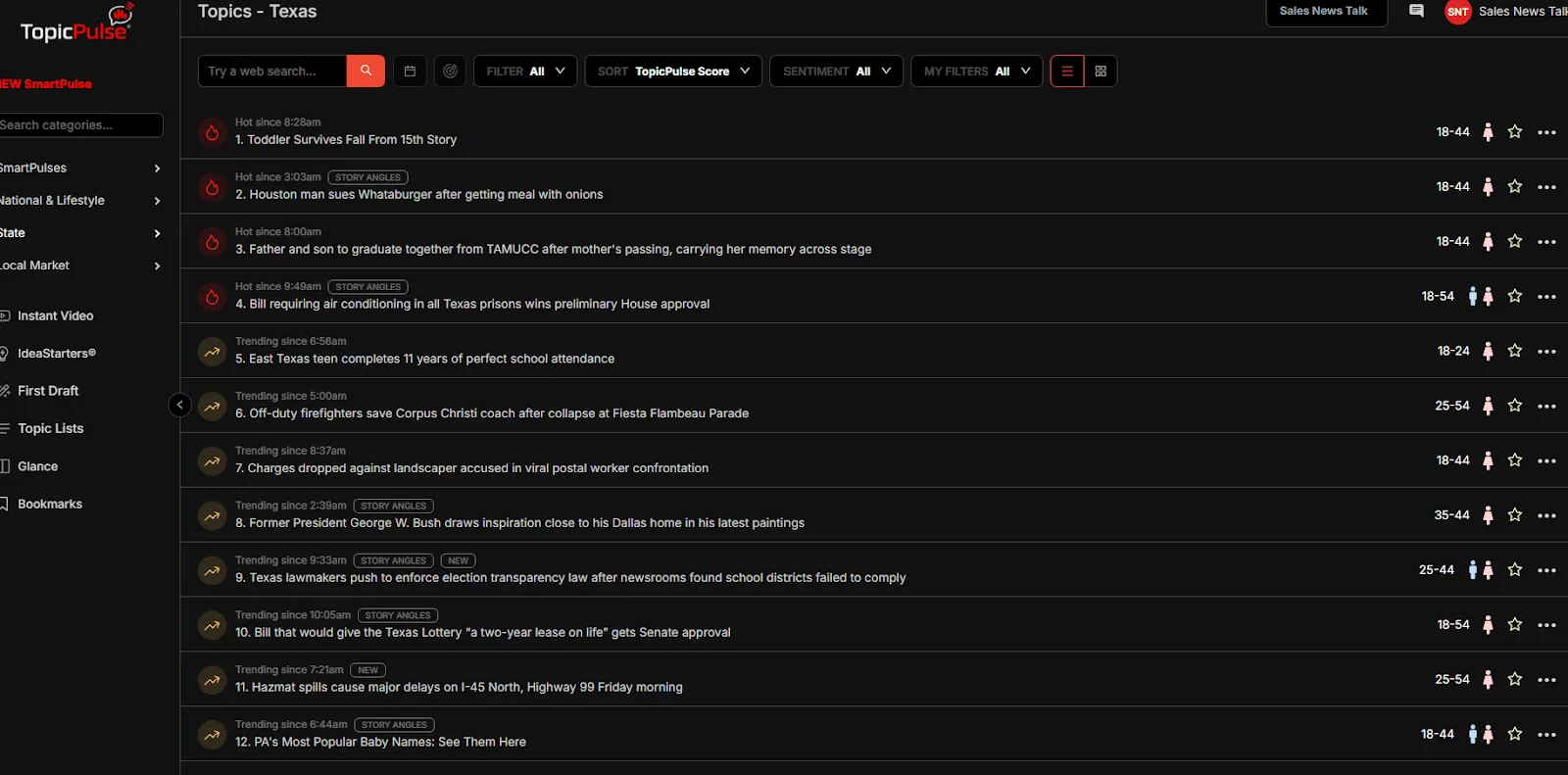This screenshot has height=775, width=1568.
Task: Collapse the sidebar with the arrow button
Action: click(179, 405)
